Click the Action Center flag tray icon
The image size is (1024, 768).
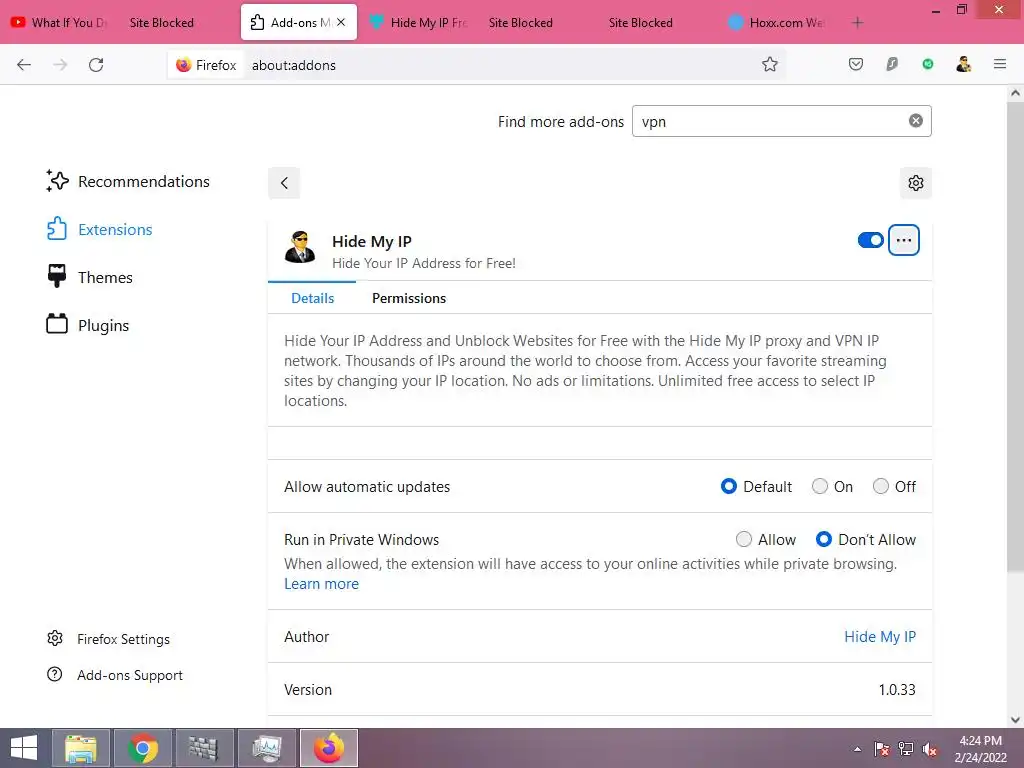(x=882, y=749)
